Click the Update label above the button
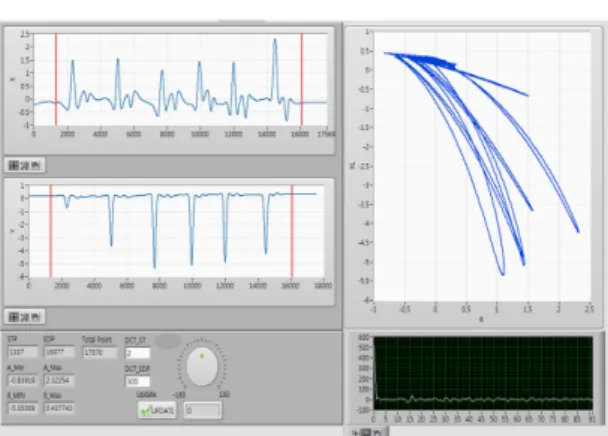This screenshot has width=608, height=436. [147, 394]
